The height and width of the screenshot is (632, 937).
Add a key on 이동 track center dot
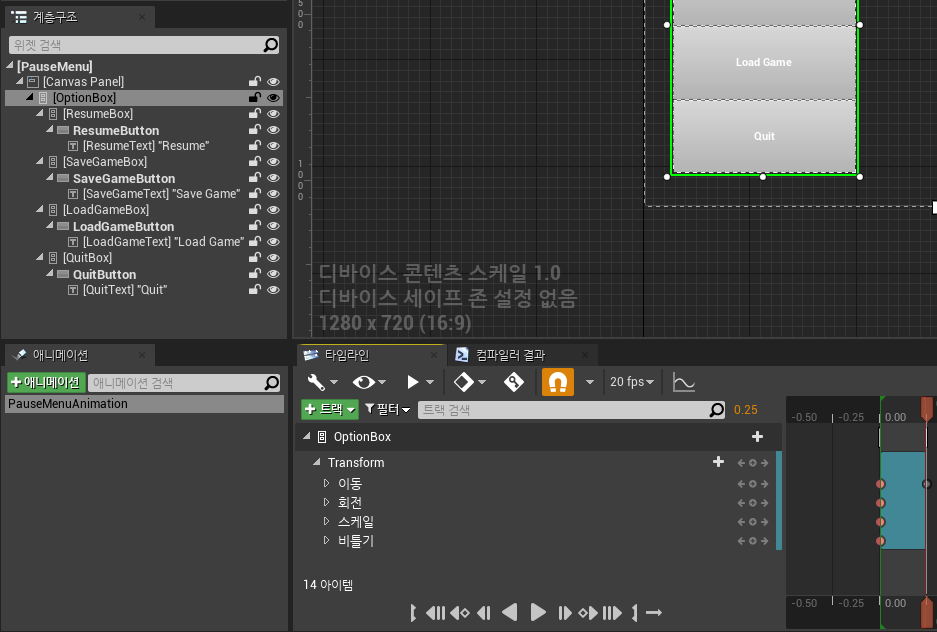[x=753, y=484]
